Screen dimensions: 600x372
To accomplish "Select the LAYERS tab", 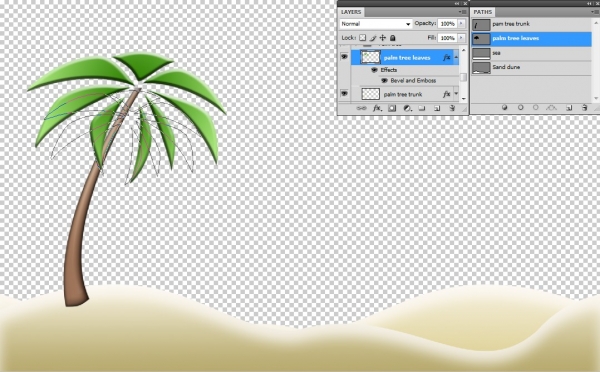I will [x=351, y=12].
